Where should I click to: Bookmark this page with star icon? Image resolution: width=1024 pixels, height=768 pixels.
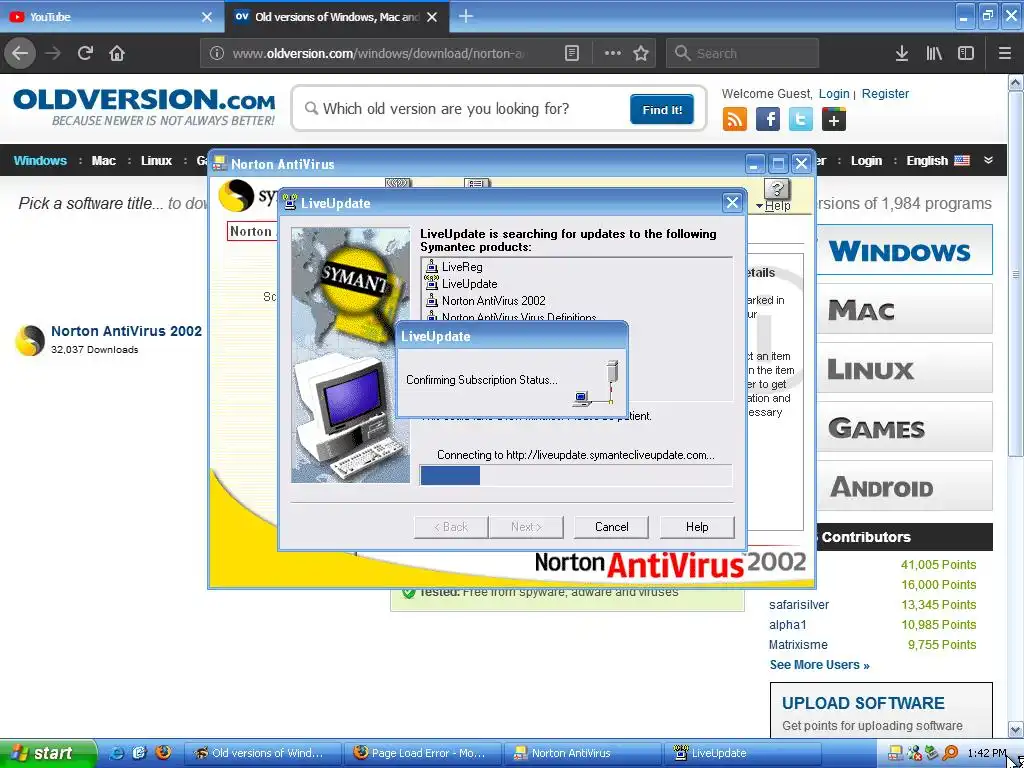[x=641, y=54]
